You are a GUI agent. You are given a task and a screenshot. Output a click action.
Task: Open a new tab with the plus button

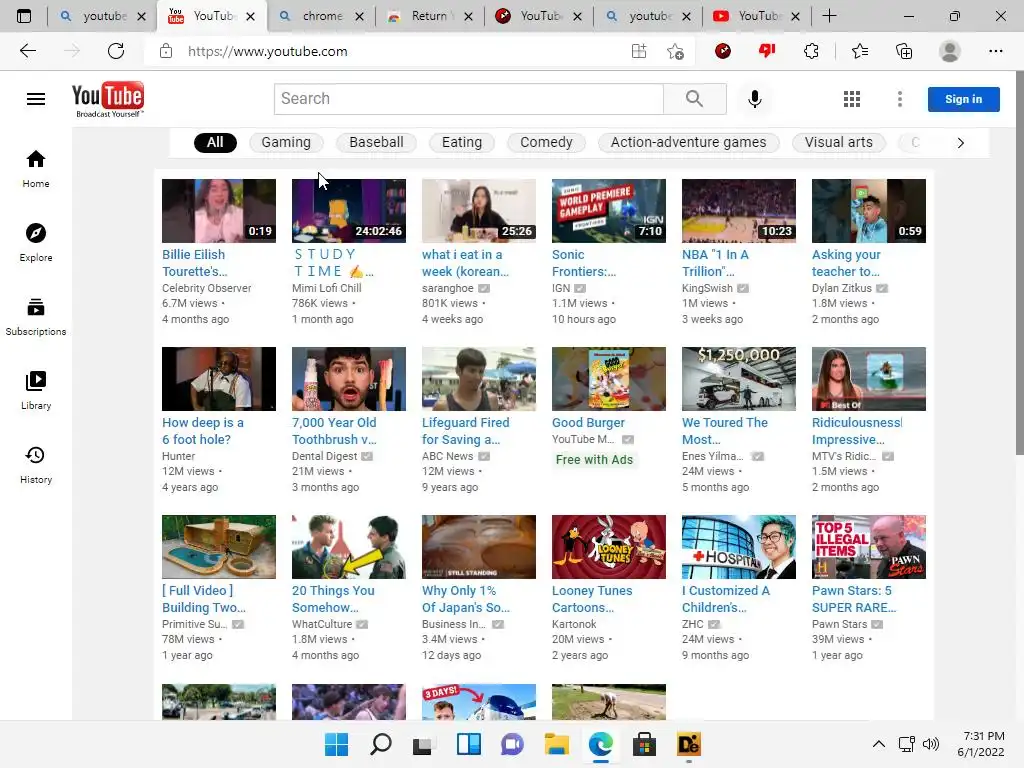(829, 16)
